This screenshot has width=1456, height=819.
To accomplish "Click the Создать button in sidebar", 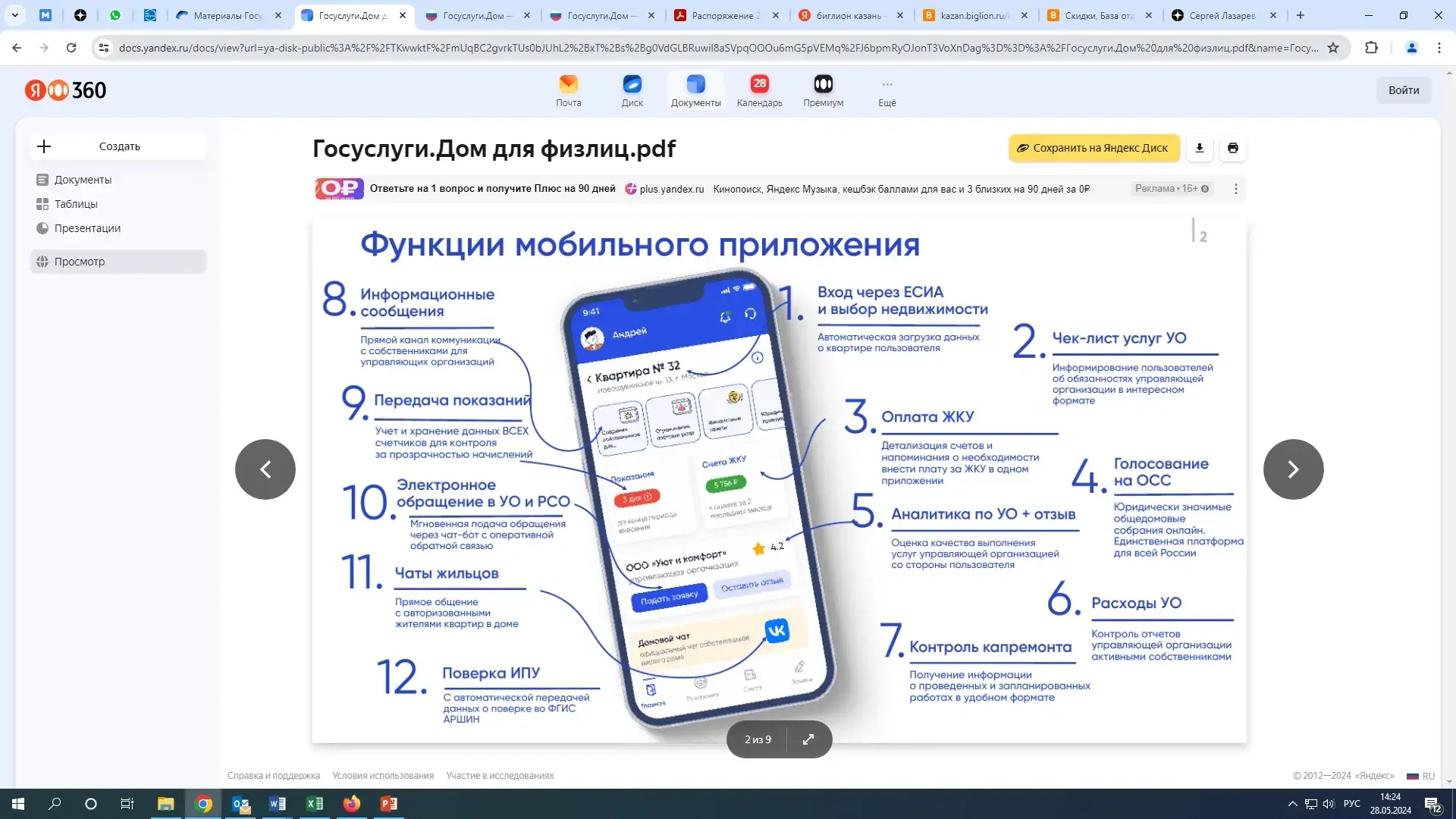I will point(119,146).
